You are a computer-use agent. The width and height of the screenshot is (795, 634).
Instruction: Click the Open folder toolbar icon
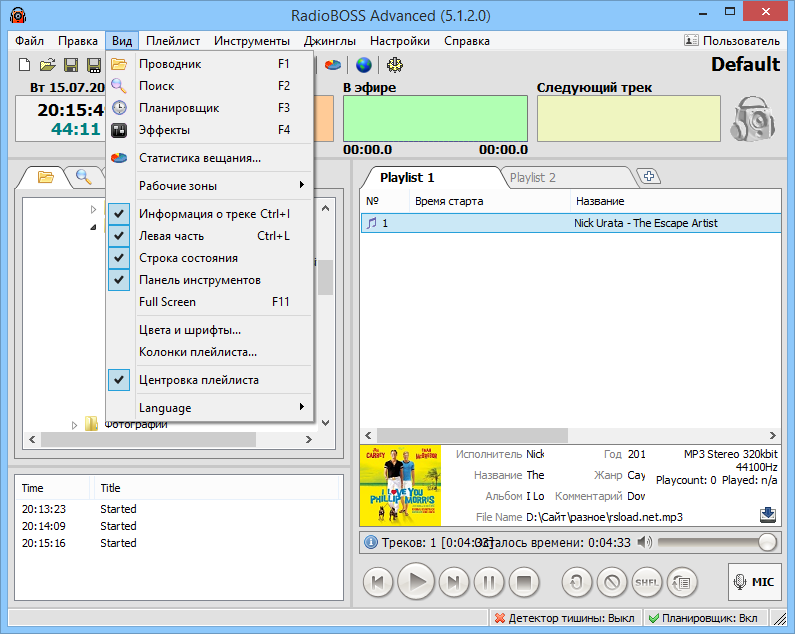tap(47, 64)
